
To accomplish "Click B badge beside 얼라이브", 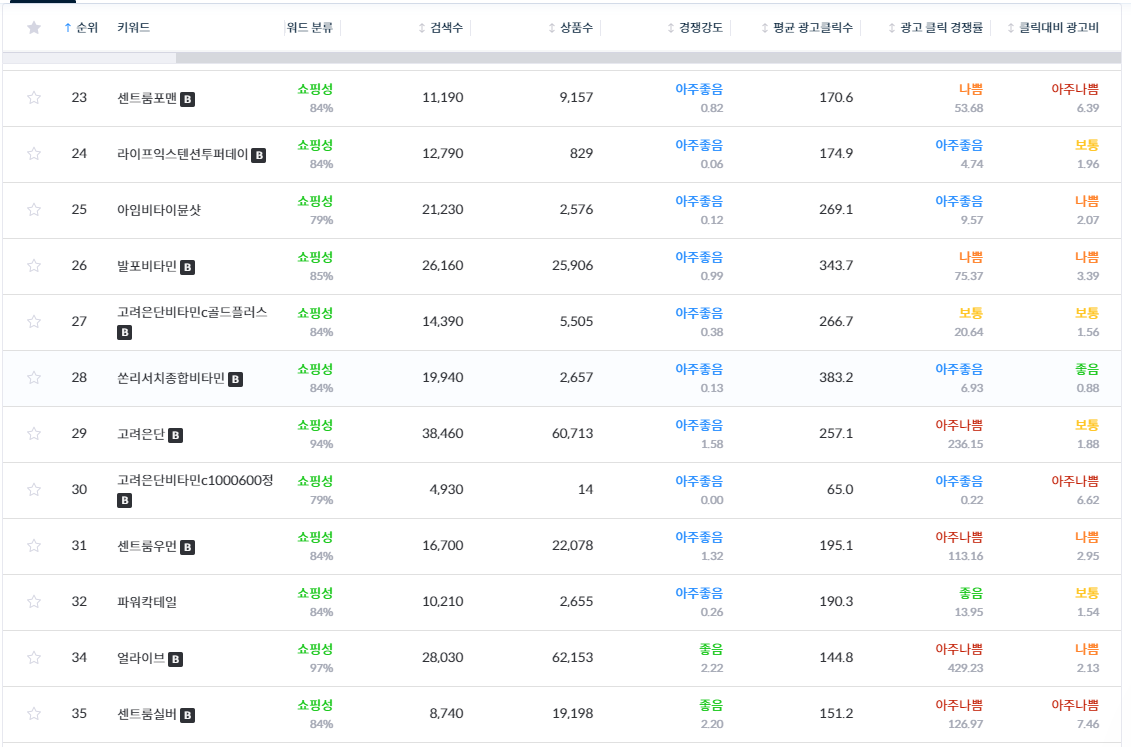I will coord(175,659).
